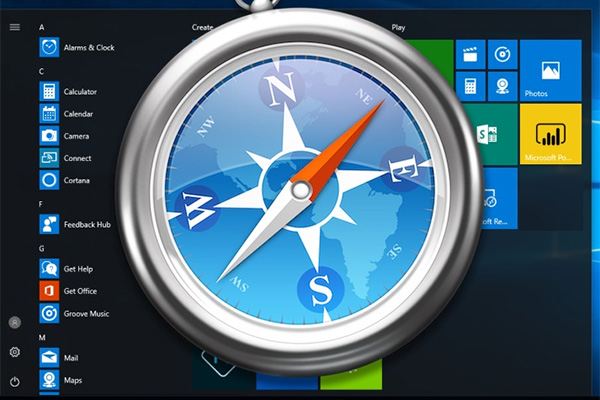Screen dimensions: 600x400
Task: Click the letter F group header
Action: 41,204
